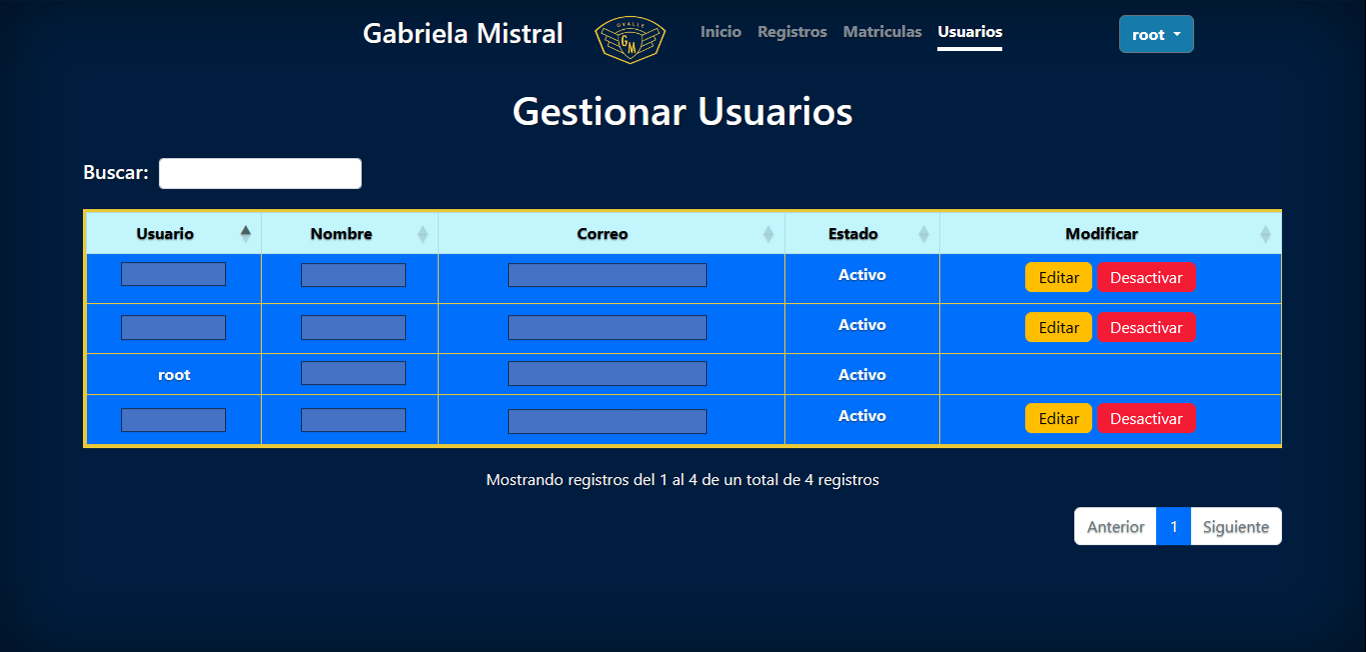Click the Gabriela Mistral school emblem logo
1366x652 pixels.
tap(629, 40)
